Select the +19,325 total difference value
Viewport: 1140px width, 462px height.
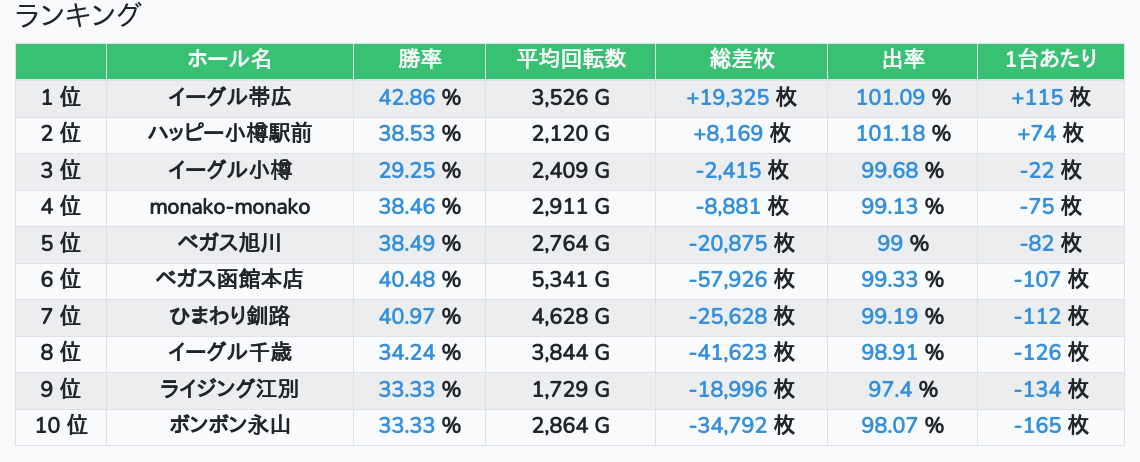pos(727,97)
